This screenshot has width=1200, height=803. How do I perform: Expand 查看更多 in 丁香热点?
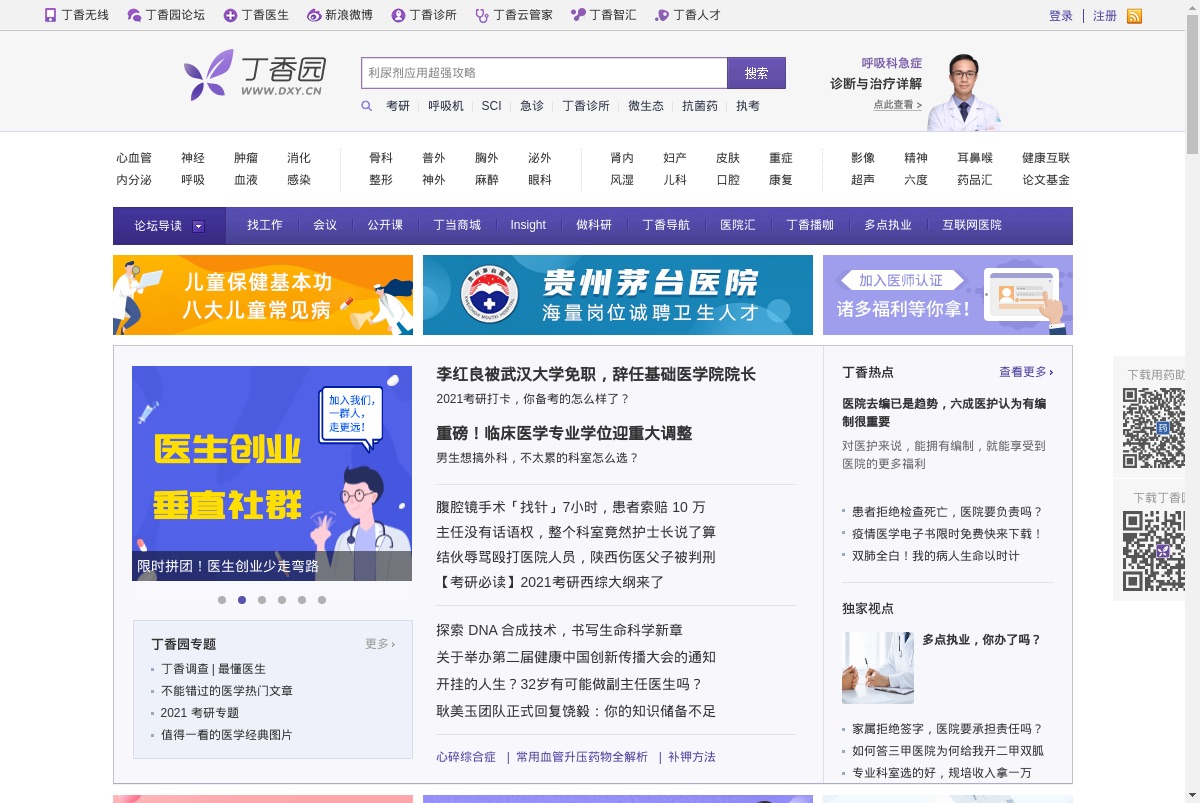click(x=1026, y=372)
